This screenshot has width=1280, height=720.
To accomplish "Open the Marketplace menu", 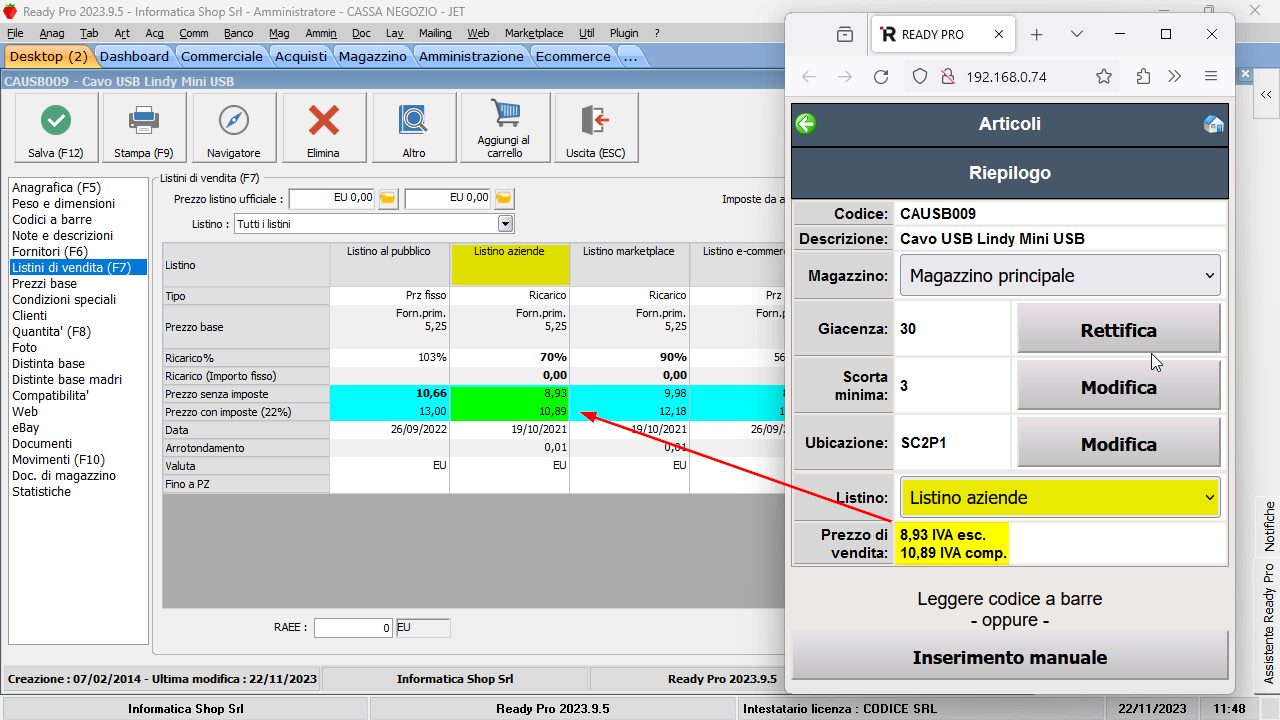I will pyautogui.click(x=534, y=33).
